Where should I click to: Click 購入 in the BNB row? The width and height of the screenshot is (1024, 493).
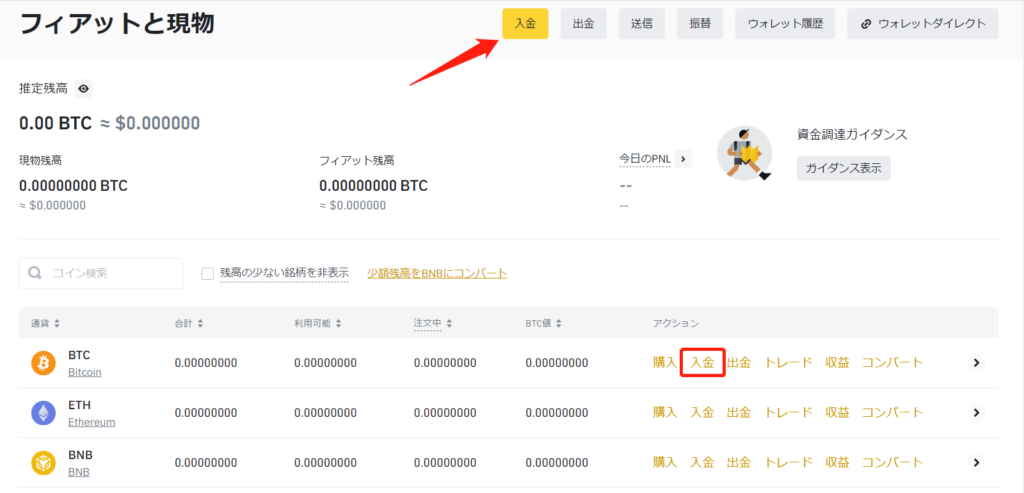(x=665, y=462)
